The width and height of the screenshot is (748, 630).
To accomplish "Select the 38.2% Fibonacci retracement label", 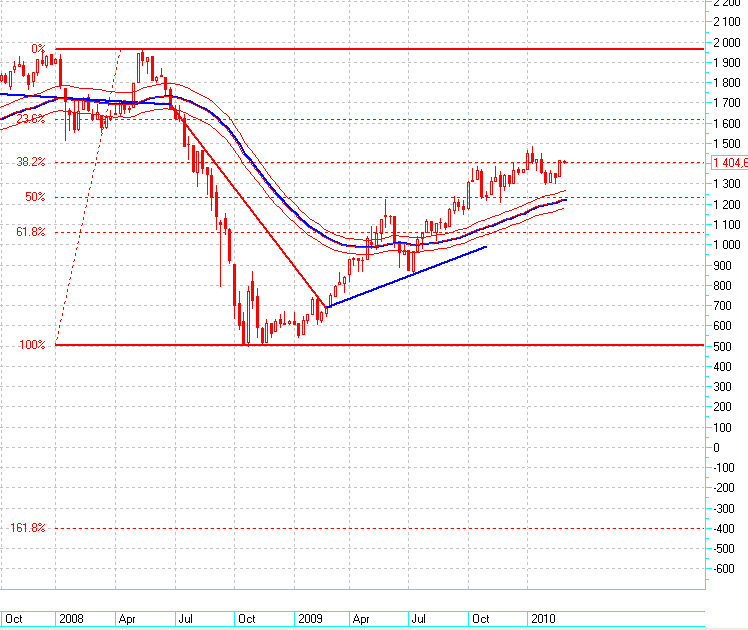I will click(x=31, y=162).
